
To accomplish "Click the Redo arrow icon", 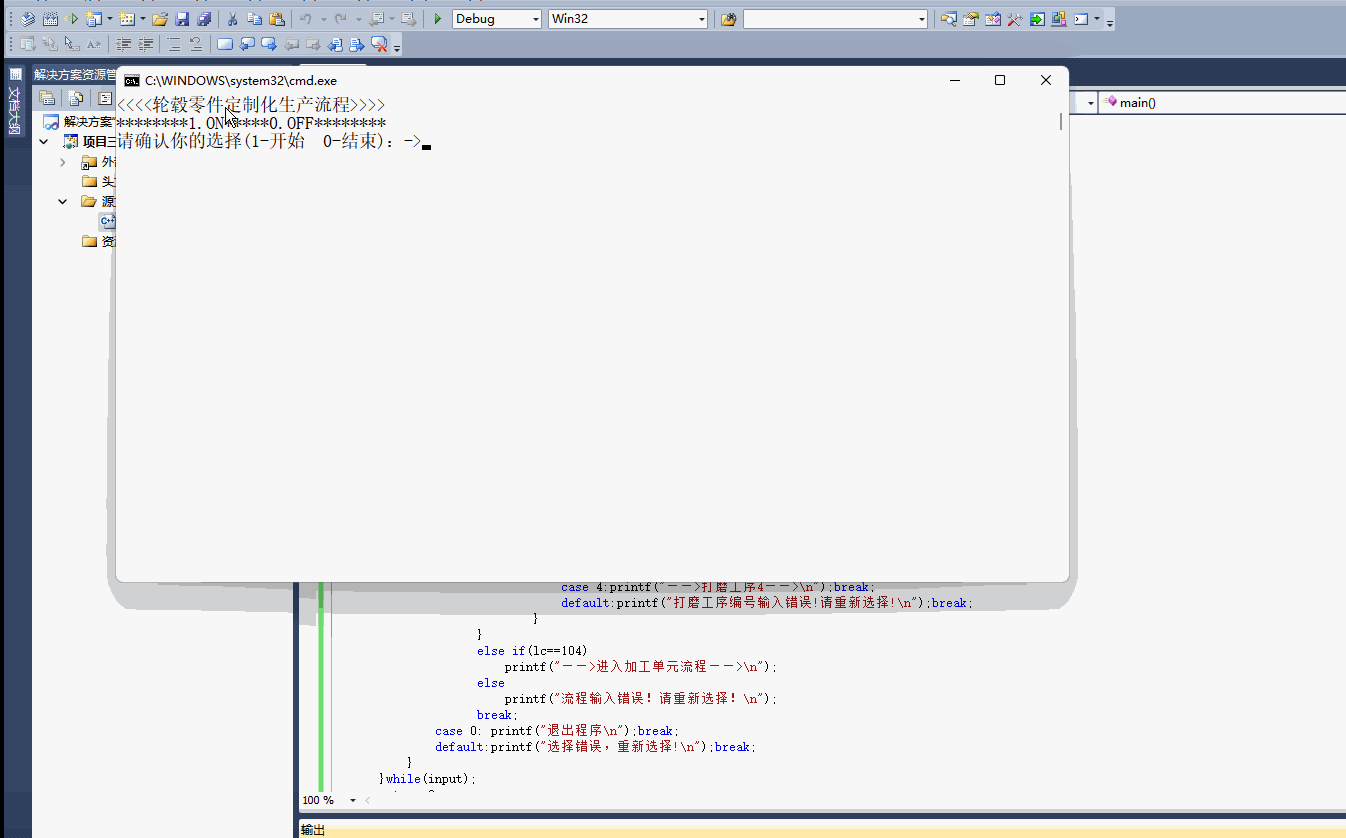I will coord(341,19).
